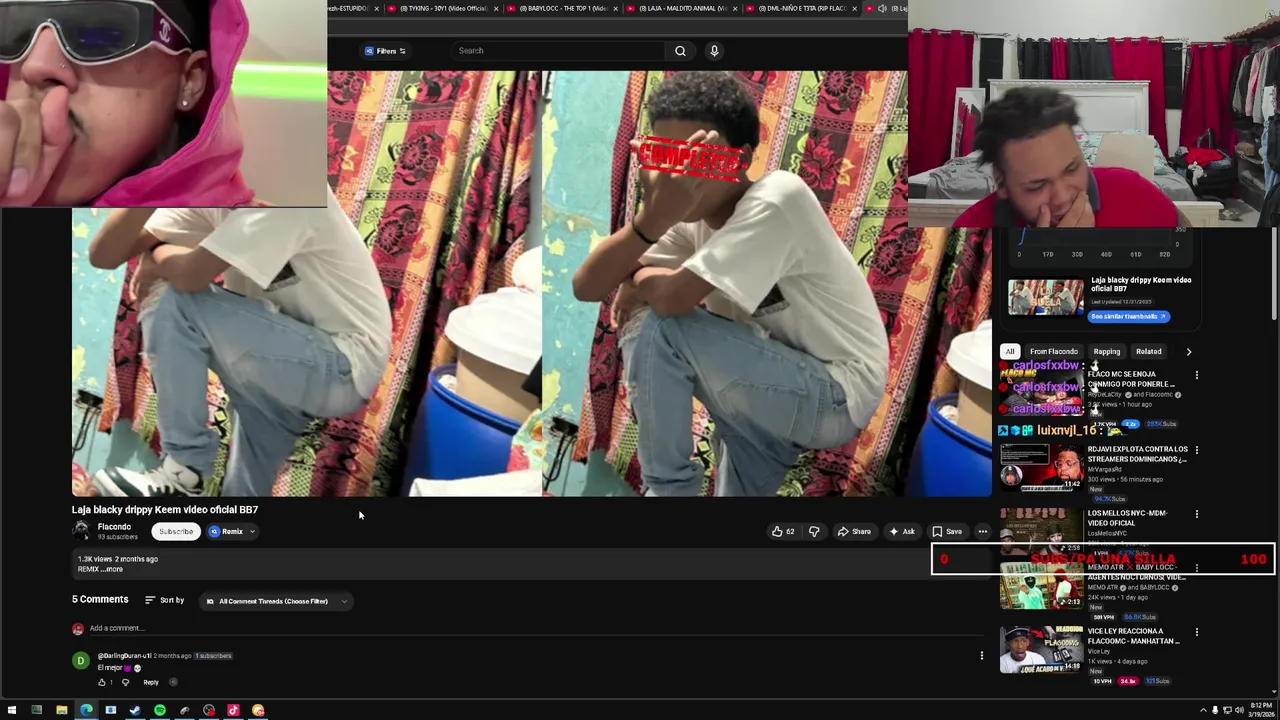
Task: Expand description with ...more
Action: 111,569
